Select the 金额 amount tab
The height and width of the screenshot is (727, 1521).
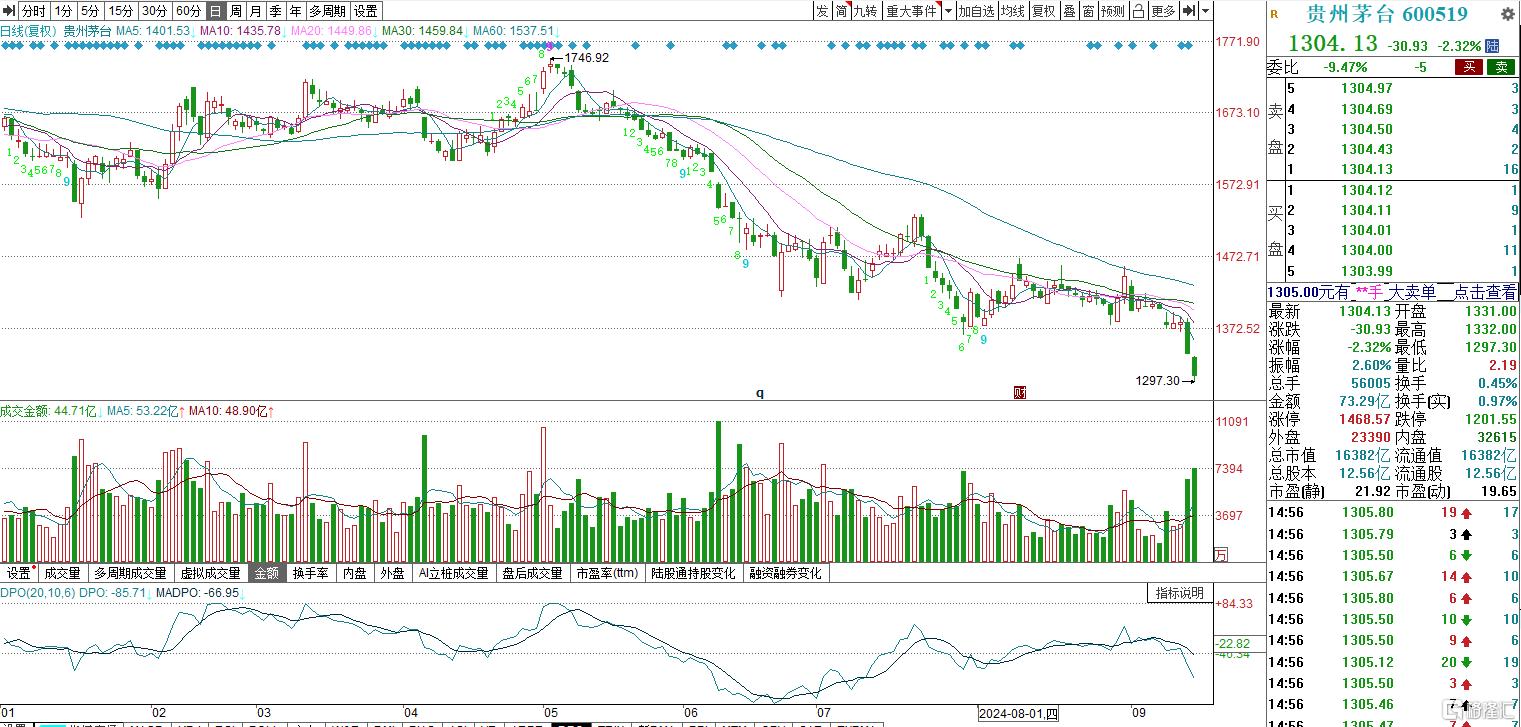tap(267, 574)
